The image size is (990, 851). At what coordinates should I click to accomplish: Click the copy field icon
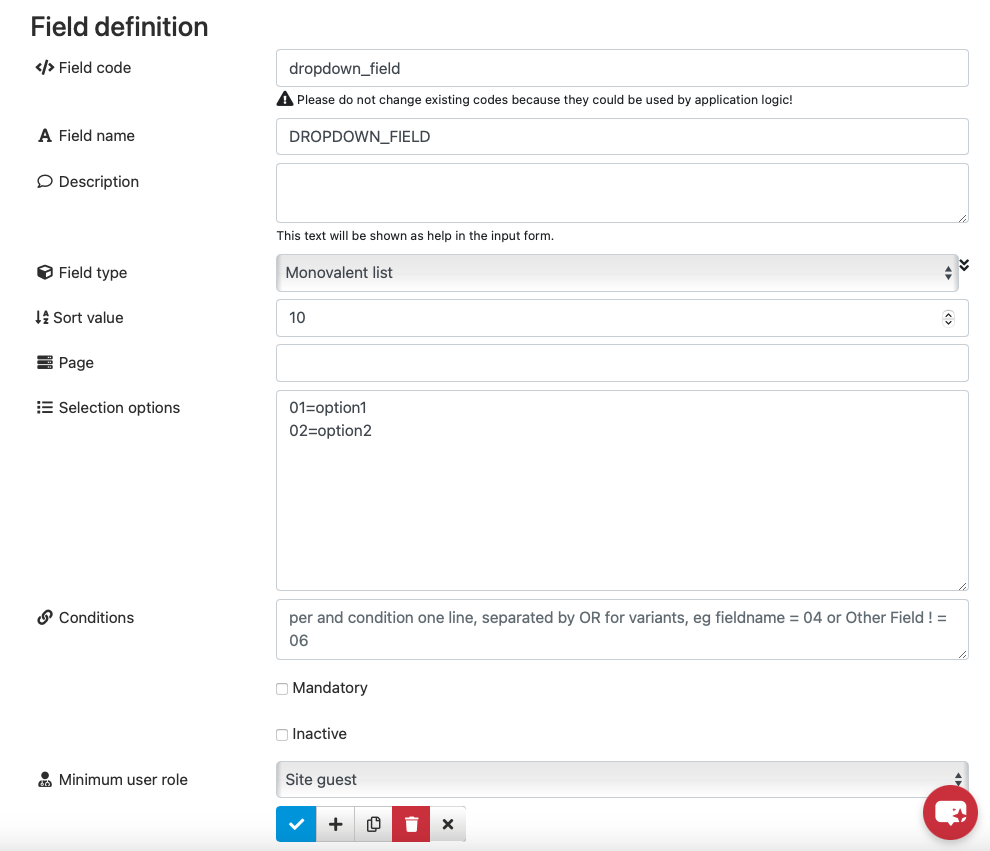point(374,824)
